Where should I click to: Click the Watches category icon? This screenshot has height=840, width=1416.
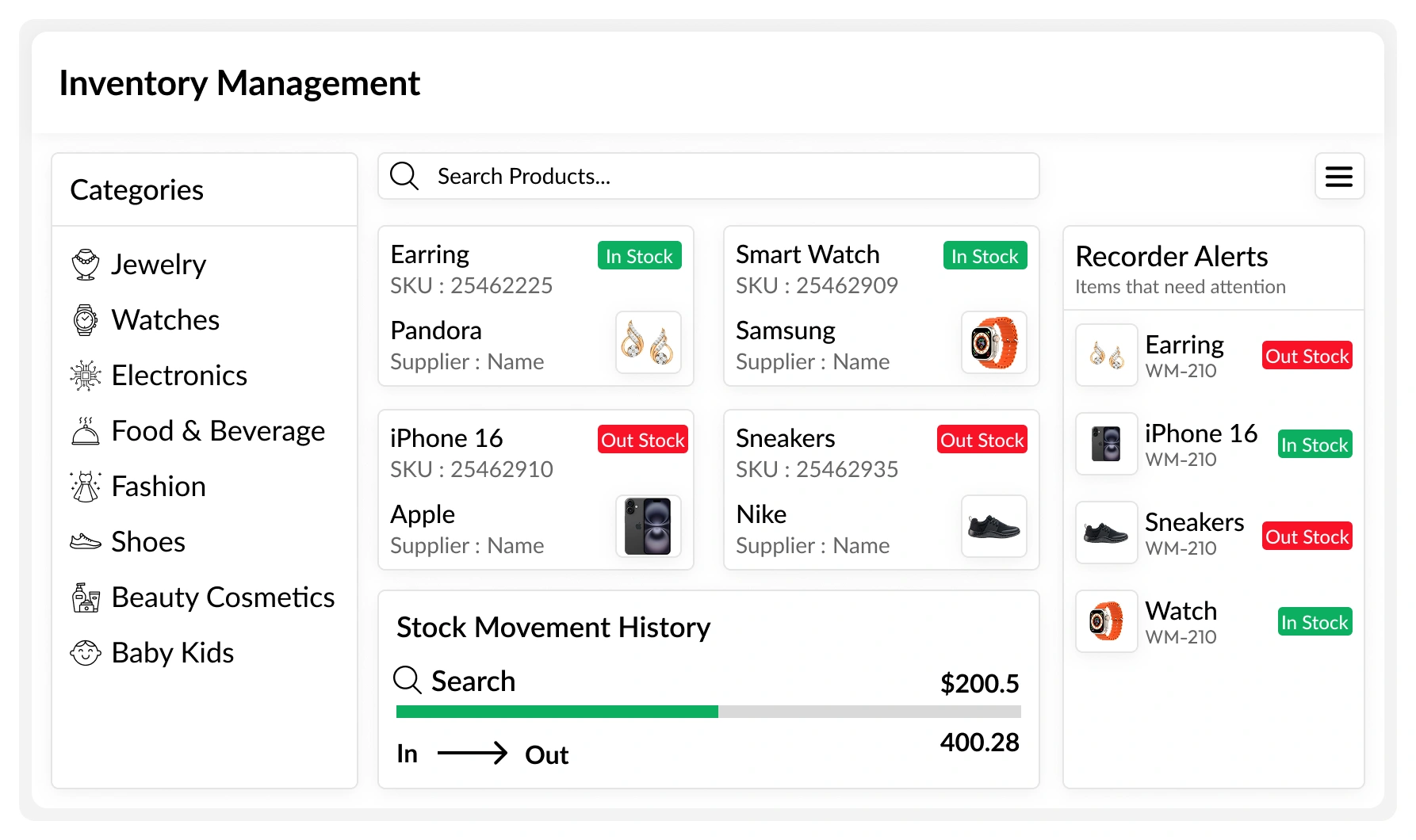85,320
